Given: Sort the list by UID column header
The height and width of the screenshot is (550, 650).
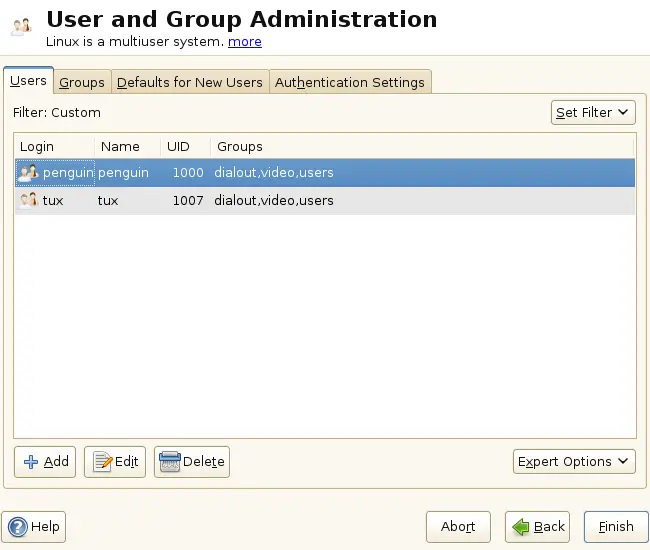Looking at the screenshot, I should [178, 147].
